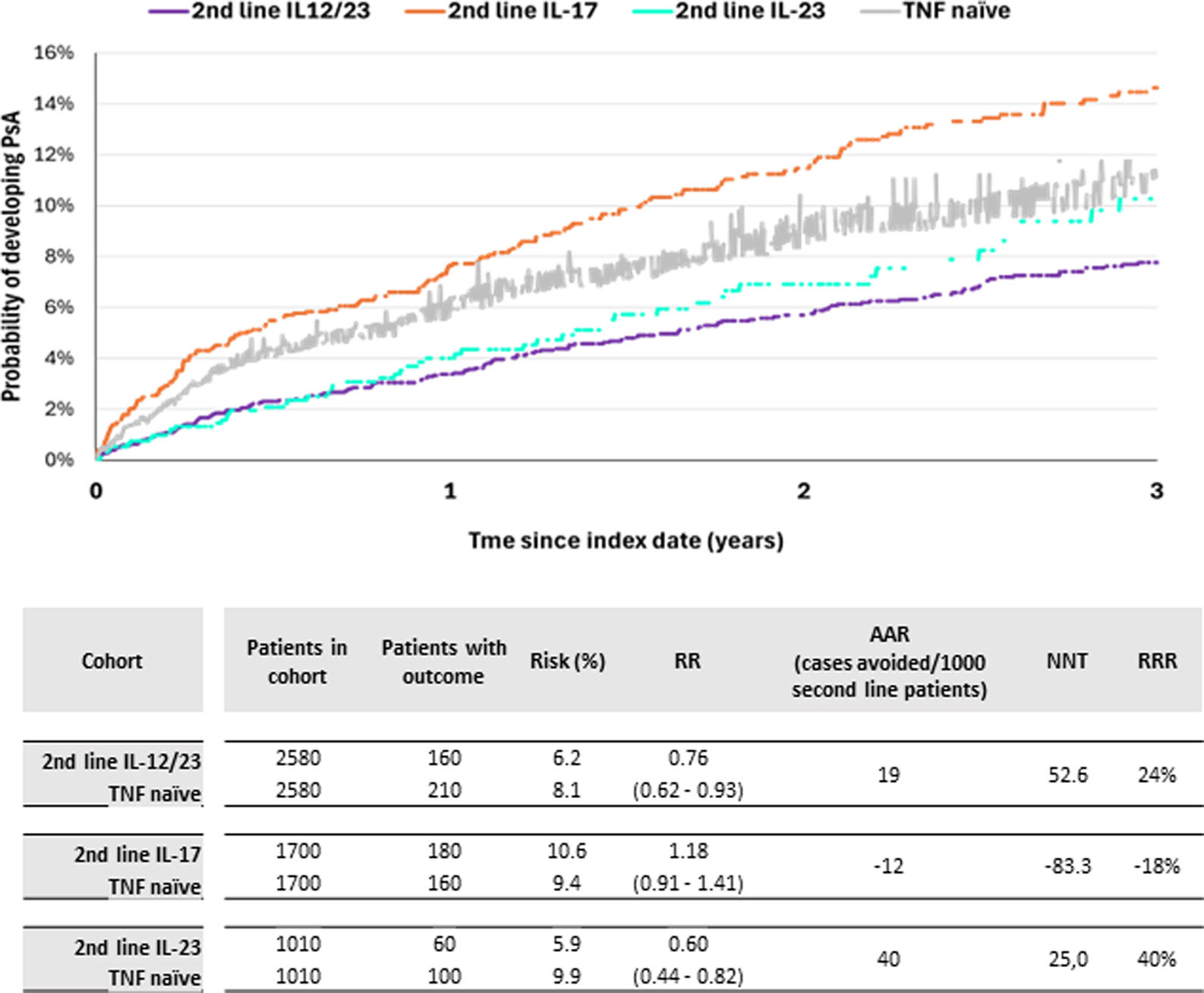
Task: Click the year 3 tick on the x-axis
Action: 1156,492
